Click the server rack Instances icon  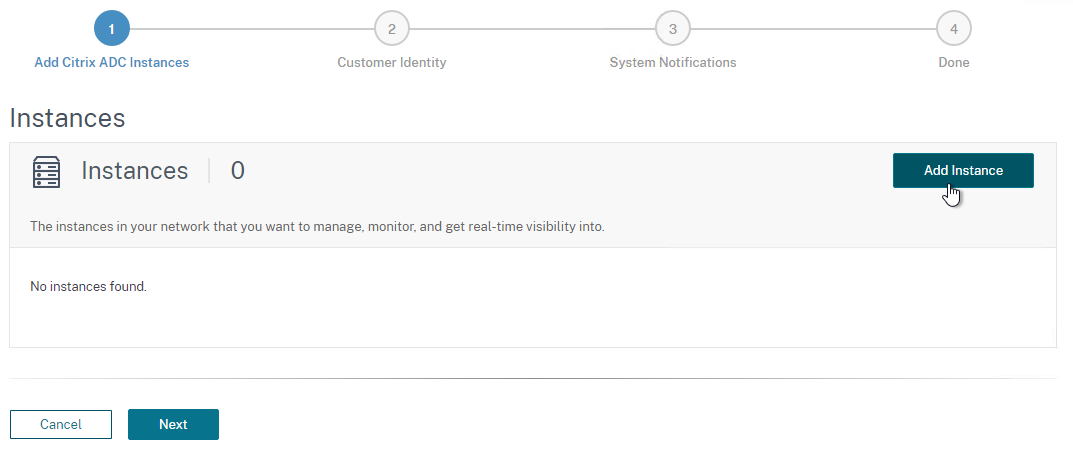tap(47, 172)
